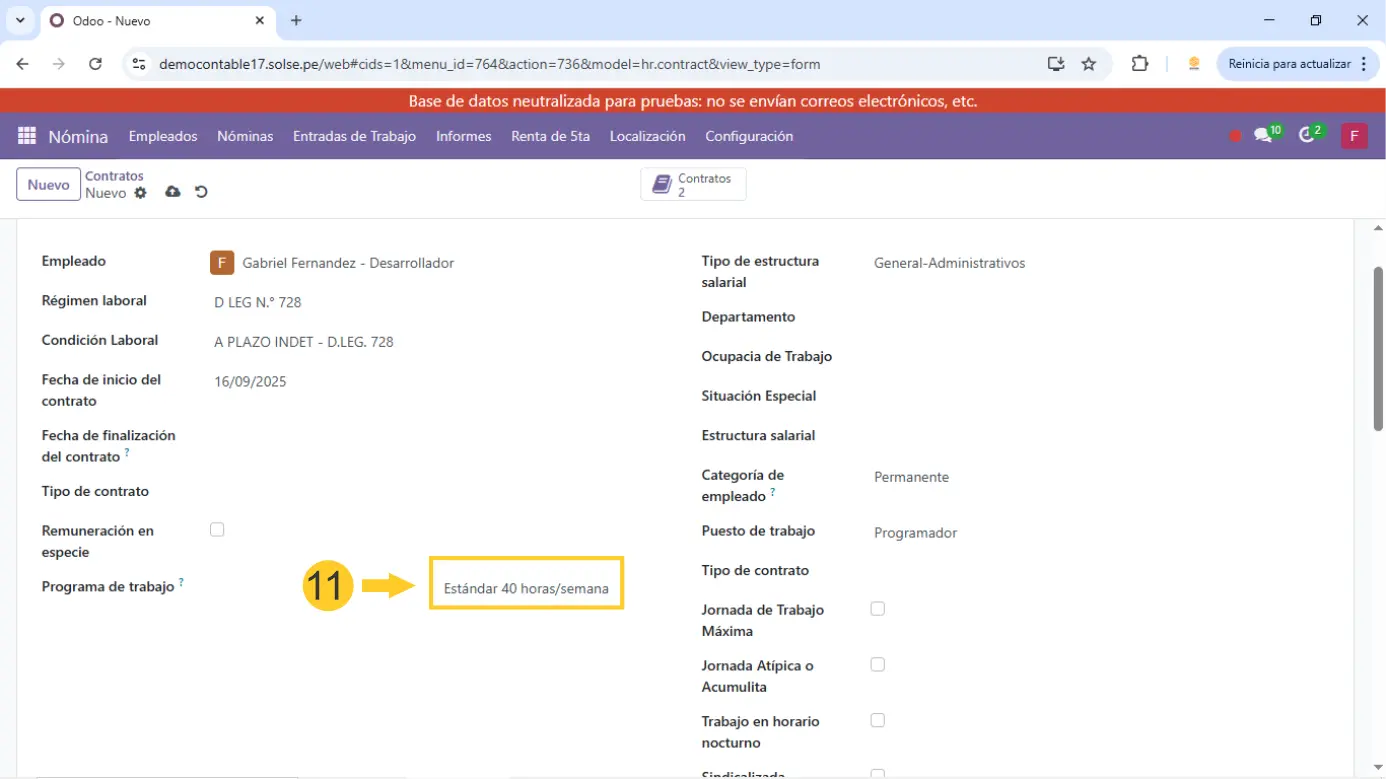
Task: Check the Jornada de Trabajo Máxima box
Action: 878,609
